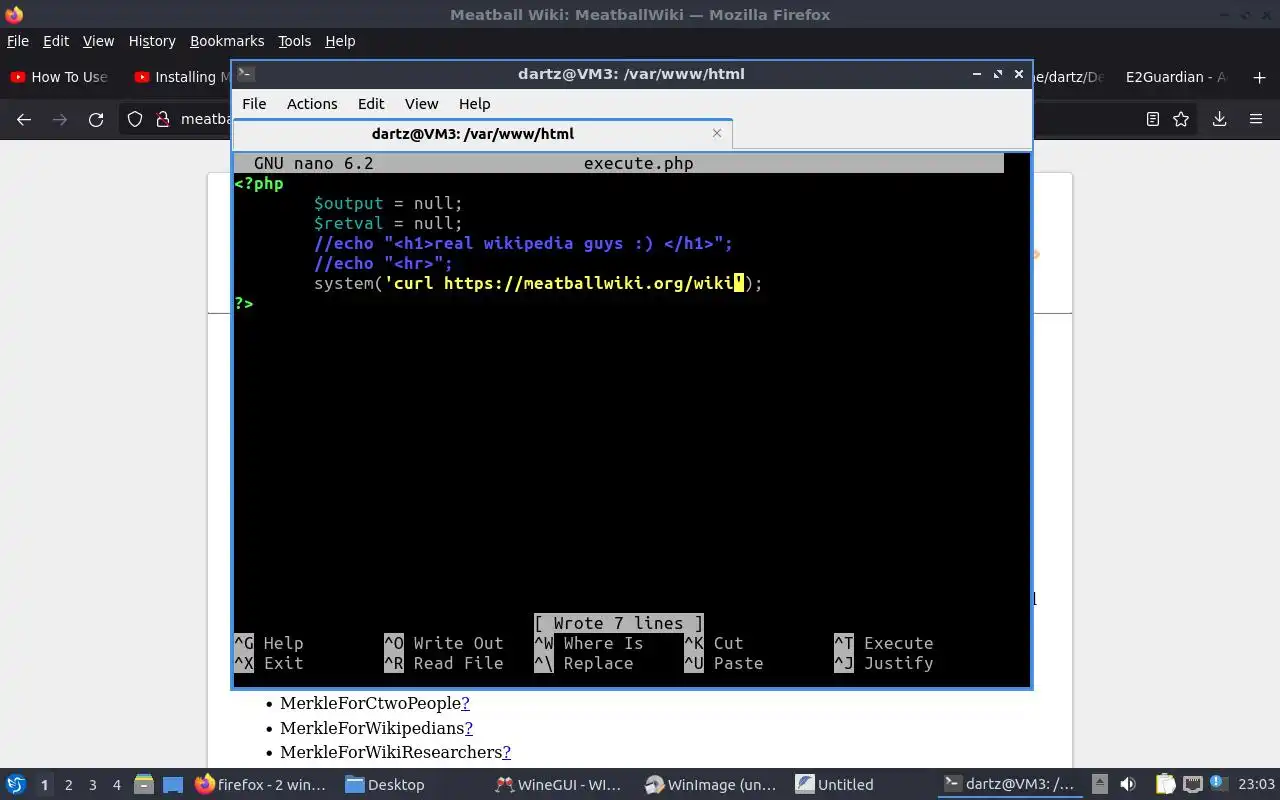Focus WineGUI taskbar entry
The height and width of the screenshot is (800, 1280).
coord(560,784)
